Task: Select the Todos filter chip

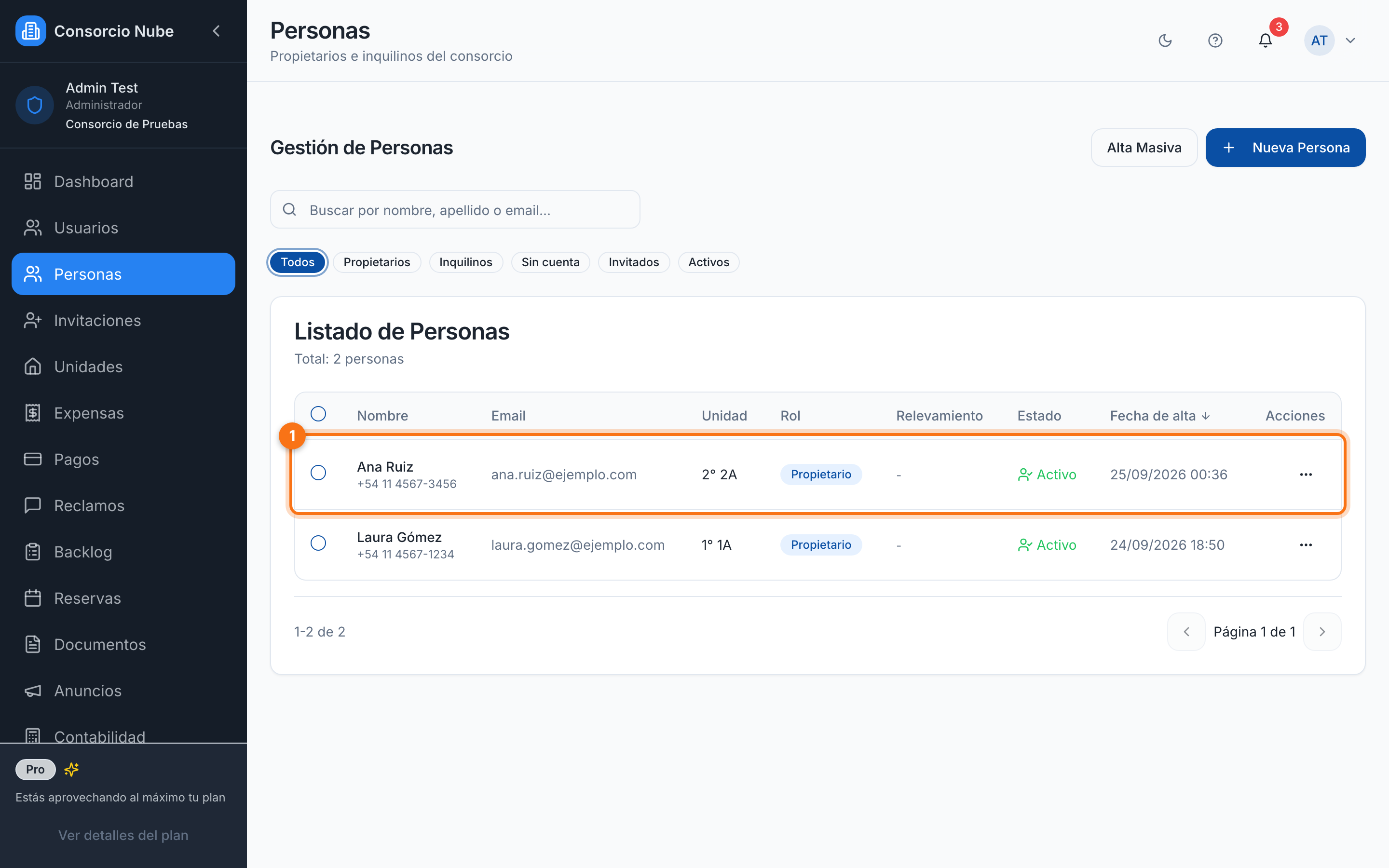Action: pos(297,262)
